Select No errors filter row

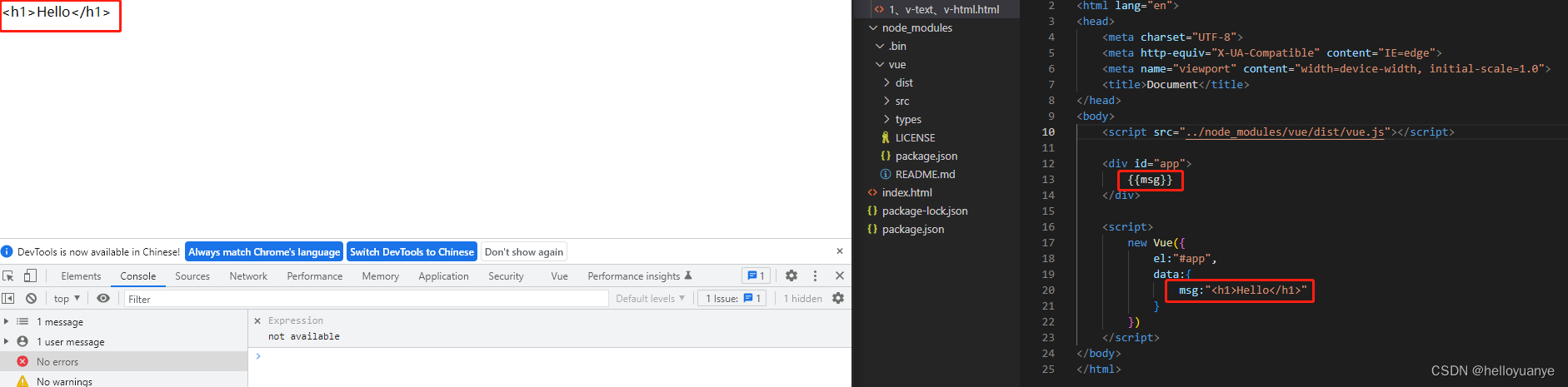124,361
